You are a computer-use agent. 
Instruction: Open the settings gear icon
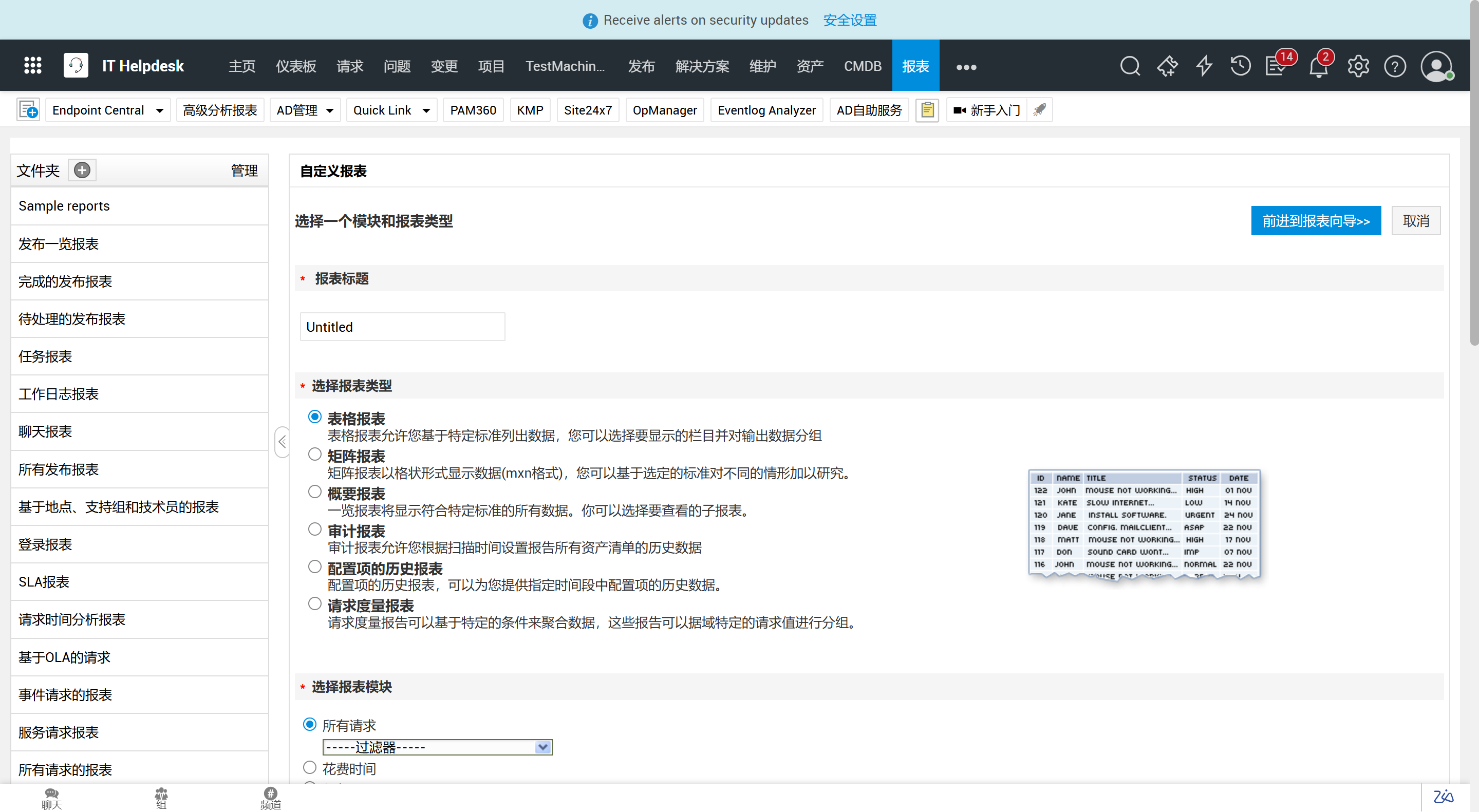coord(1358,67)
